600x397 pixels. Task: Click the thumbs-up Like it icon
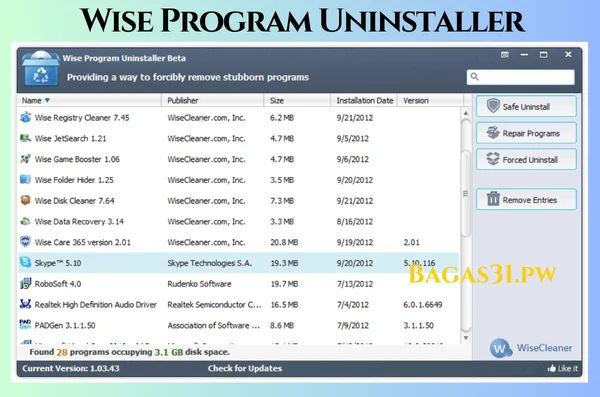(551, 368)
